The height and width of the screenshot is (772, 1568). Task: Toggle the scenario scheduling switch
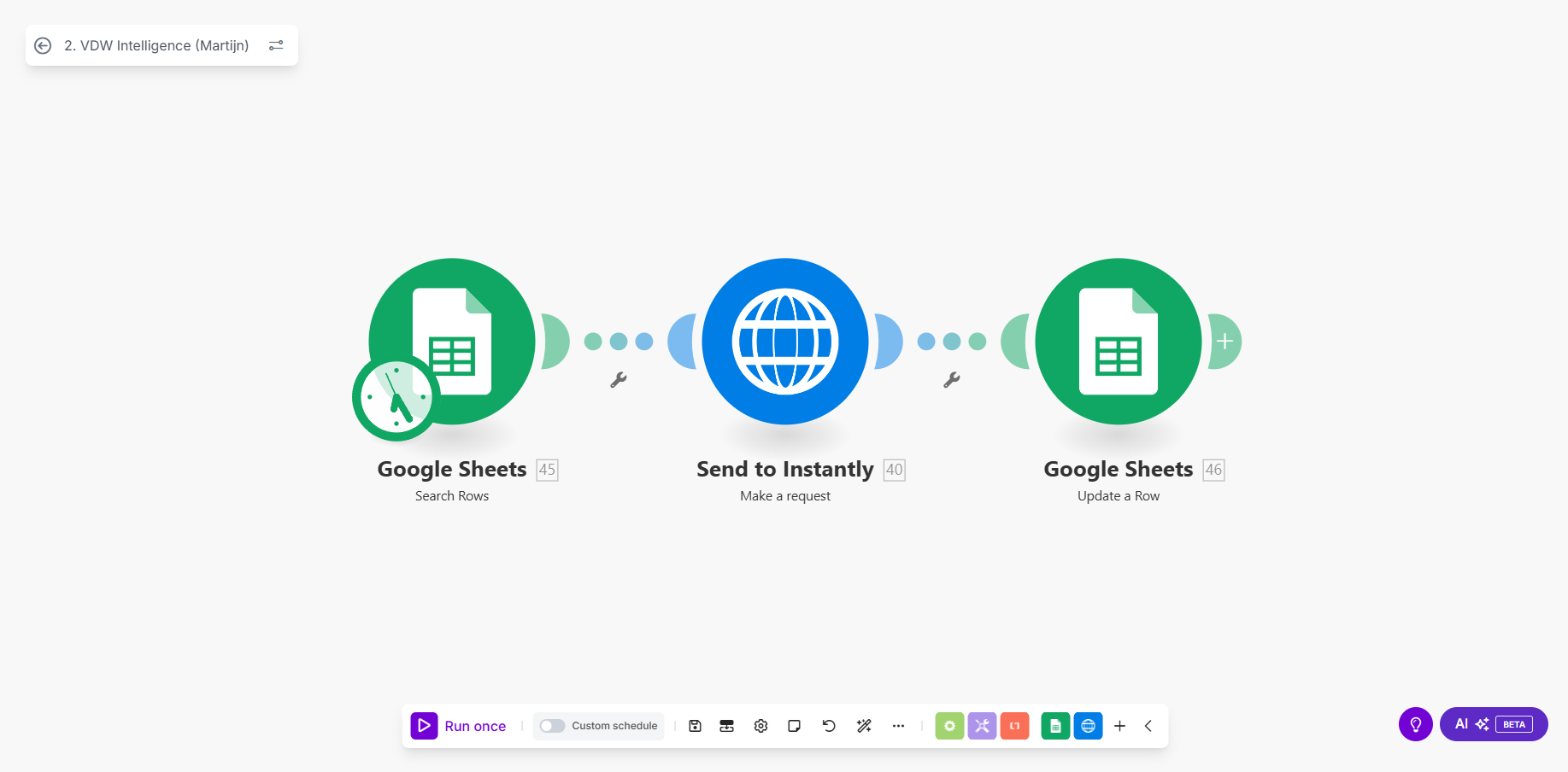click(552, 726)
